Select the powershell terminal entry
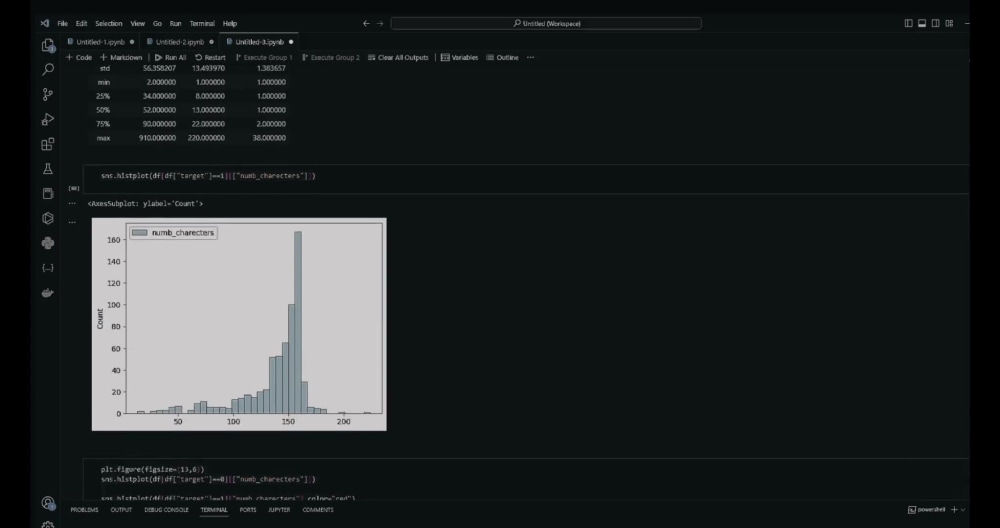This screenshot has height=528, width=1000. tap(927, 510)
